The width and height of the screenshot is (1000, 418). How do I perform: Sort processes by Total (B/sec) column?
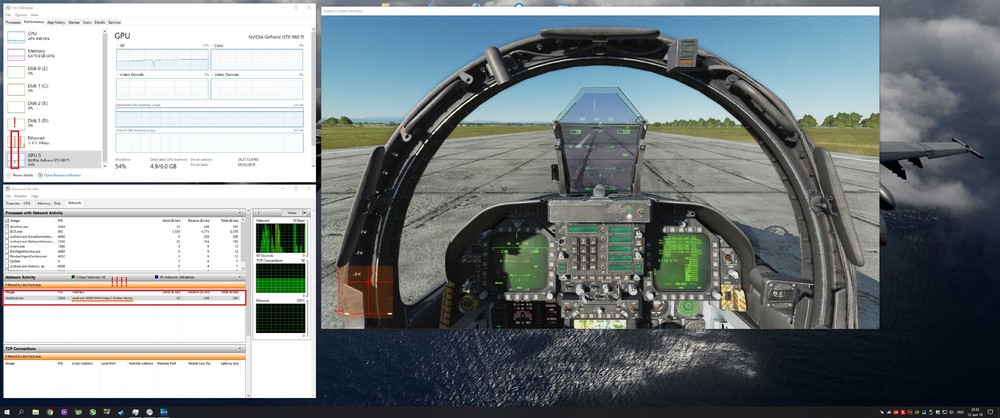pyautogui.click(x=230, y=220)
